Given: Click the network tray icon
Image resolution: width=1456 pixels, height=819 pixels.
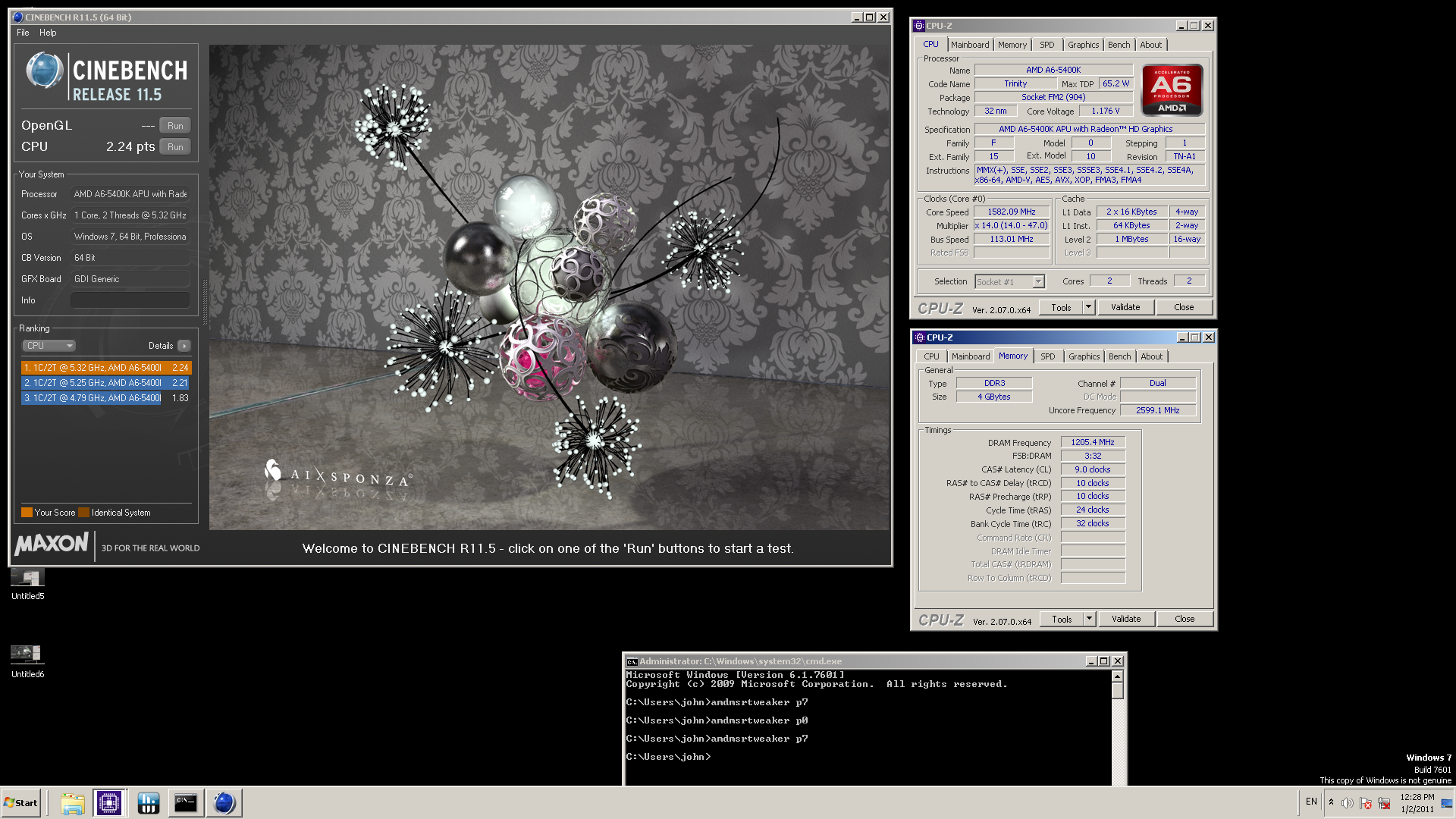Looking at the screenshot, I should pyautogui.click(x=1384, y=803).
